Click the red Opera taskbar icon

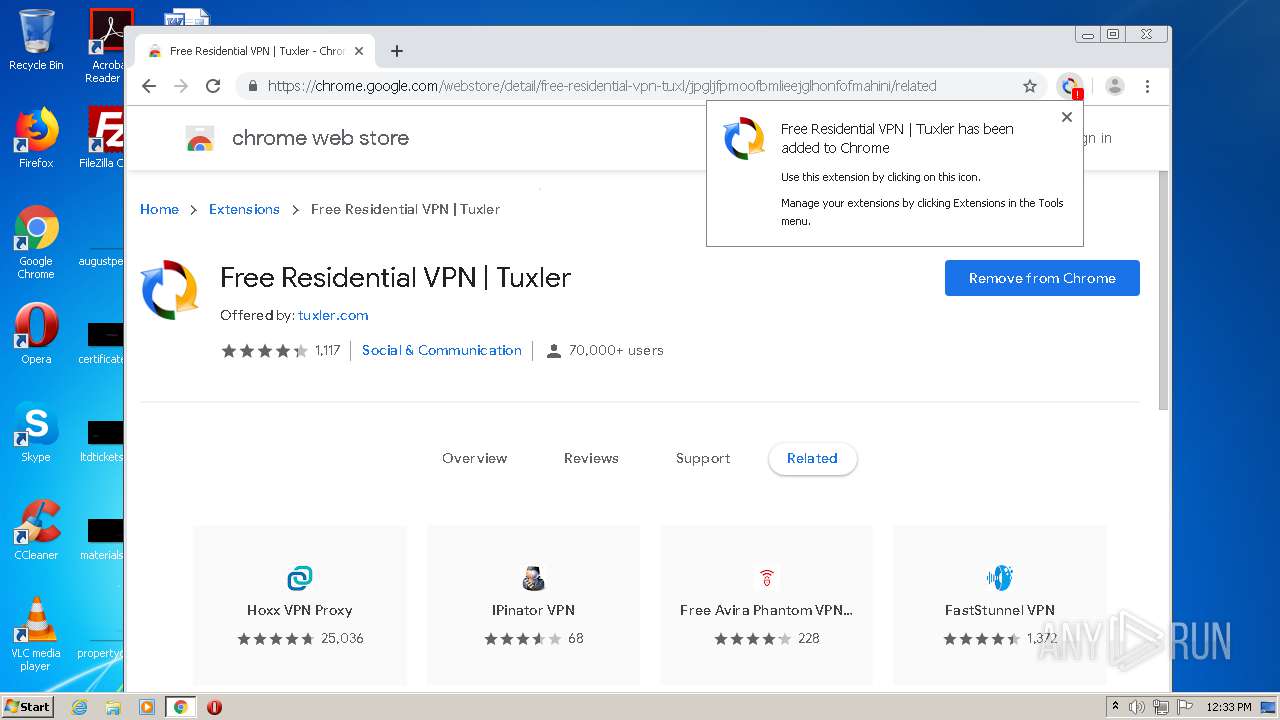coord(214,707)
